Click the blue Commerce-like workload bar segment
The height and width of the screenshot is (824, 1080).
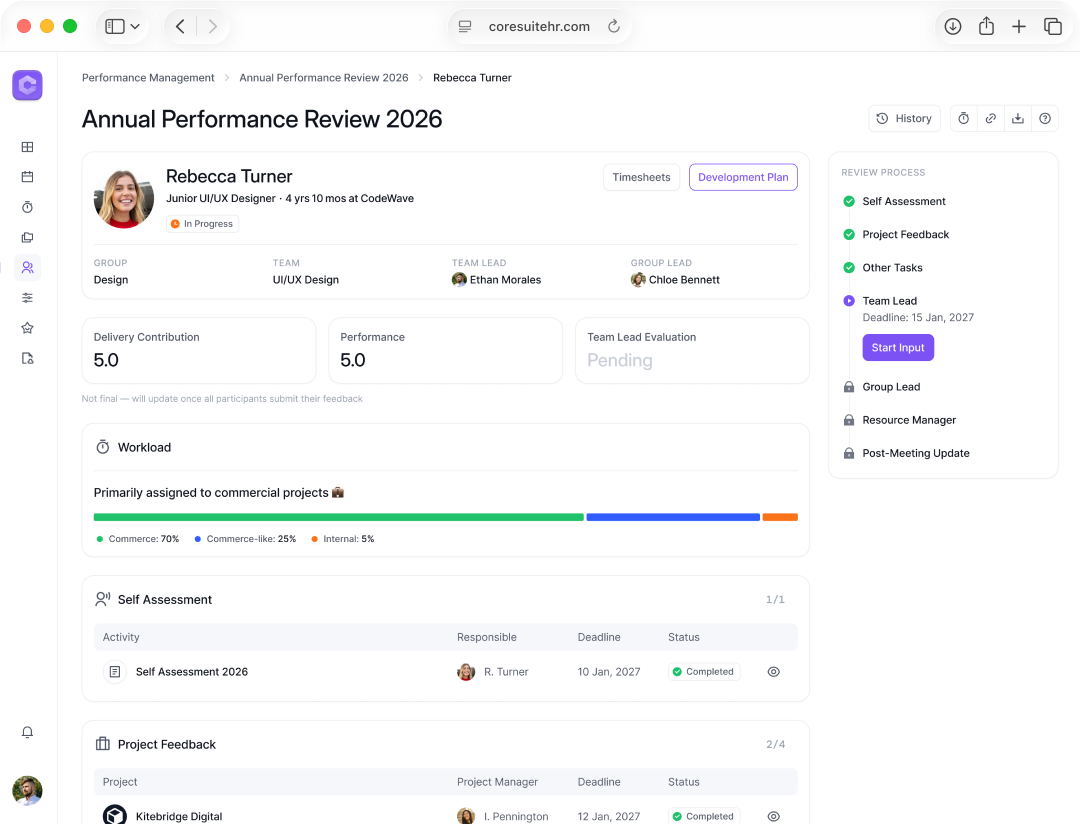672,517
